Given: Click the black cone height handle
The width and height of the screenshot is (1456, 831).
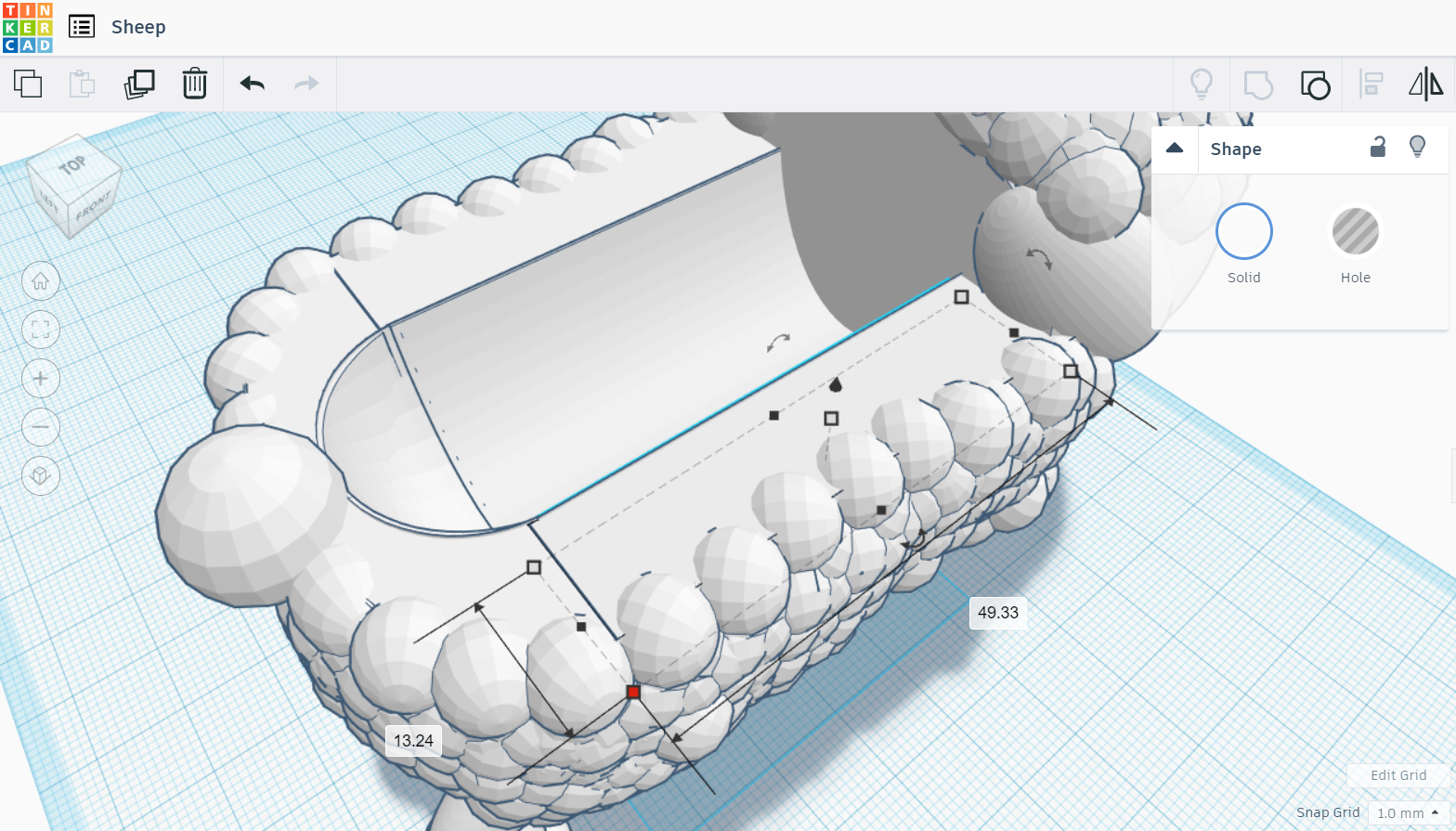Looking at the screenshot, I should tap(835, 384).
